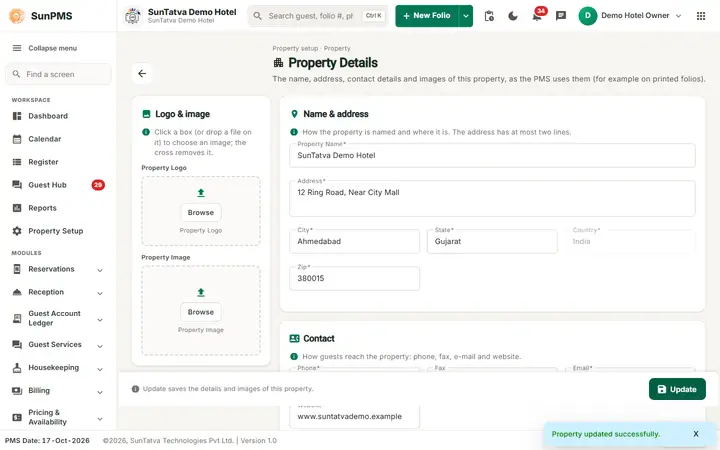Click the Calendar sidebar icon
This screenshot has height=450, width=720.
pos(17,139)
